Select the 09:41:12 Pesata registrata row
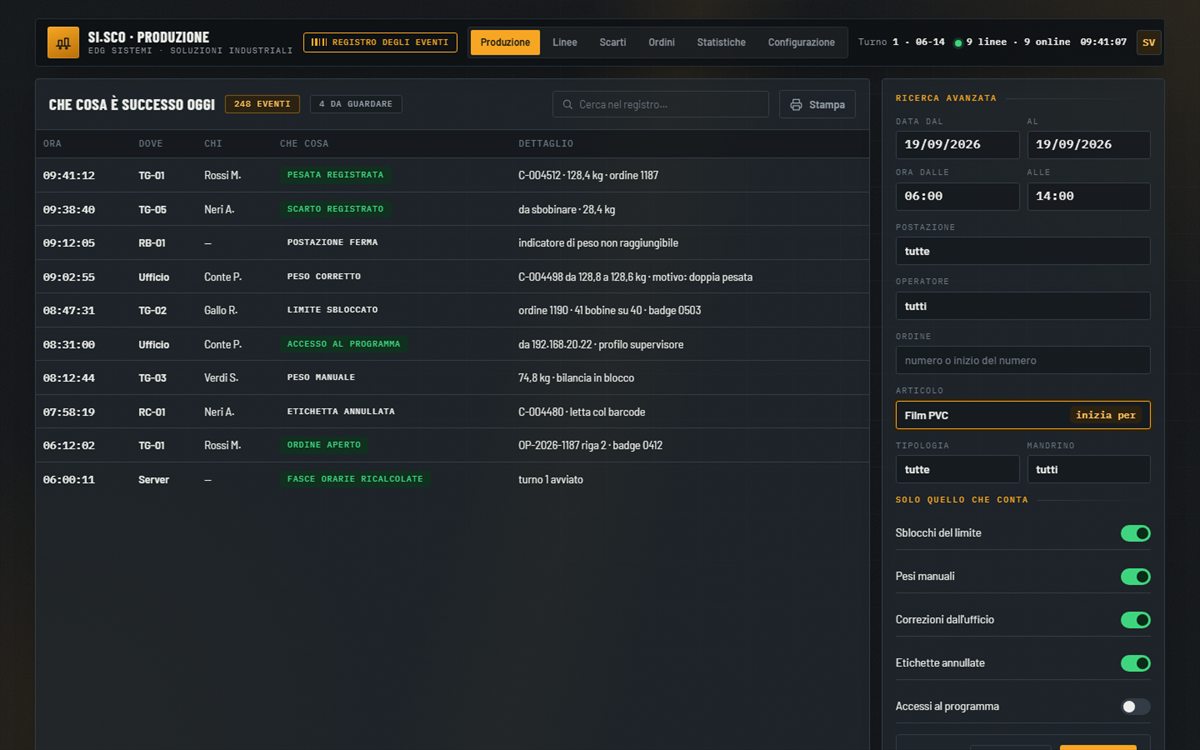This screenshot has width=1200, height=750. [x=453, y=175]
